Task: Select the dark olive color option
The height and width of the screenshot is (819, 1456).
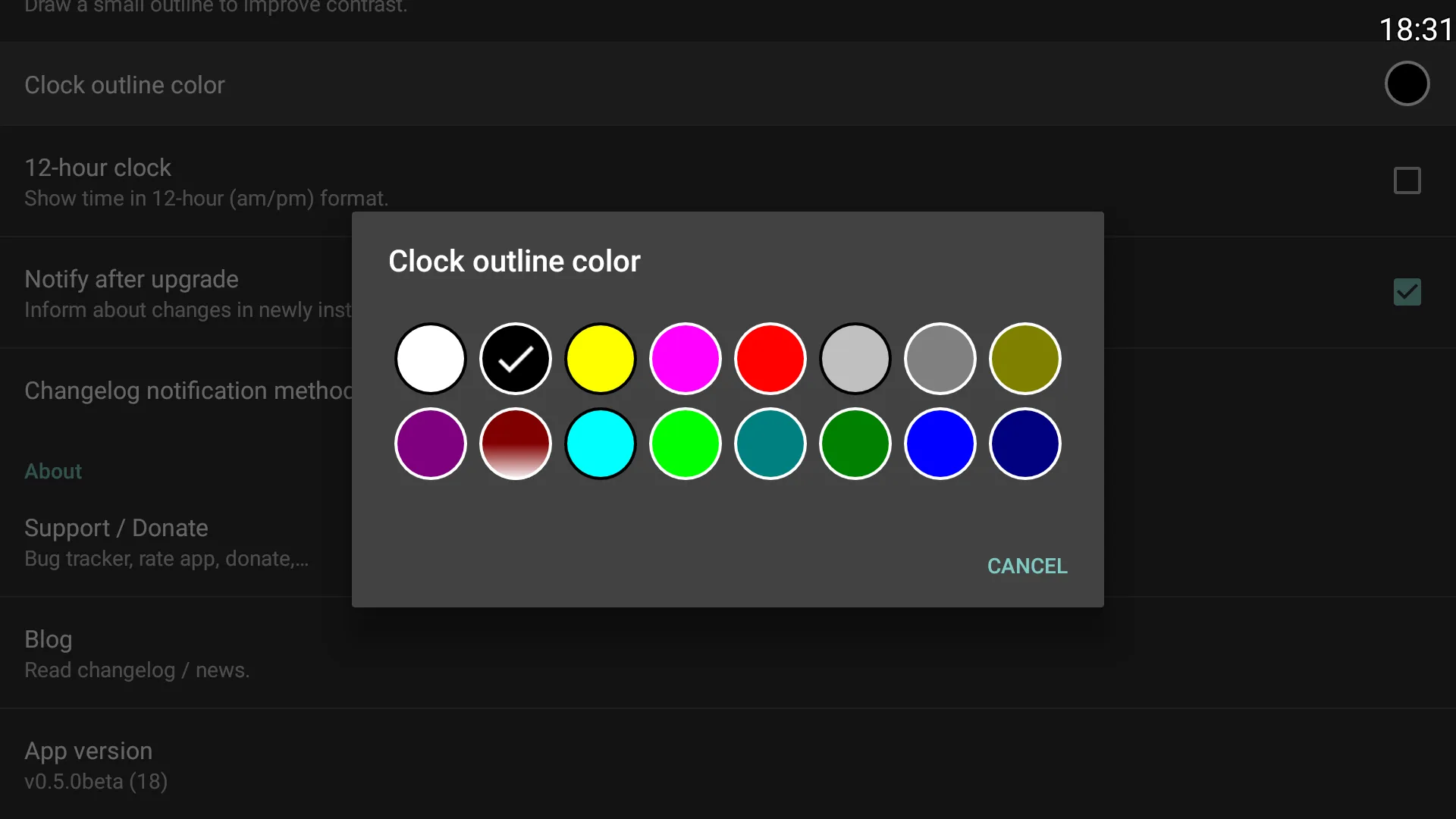Action: [x=1024, y=357]
